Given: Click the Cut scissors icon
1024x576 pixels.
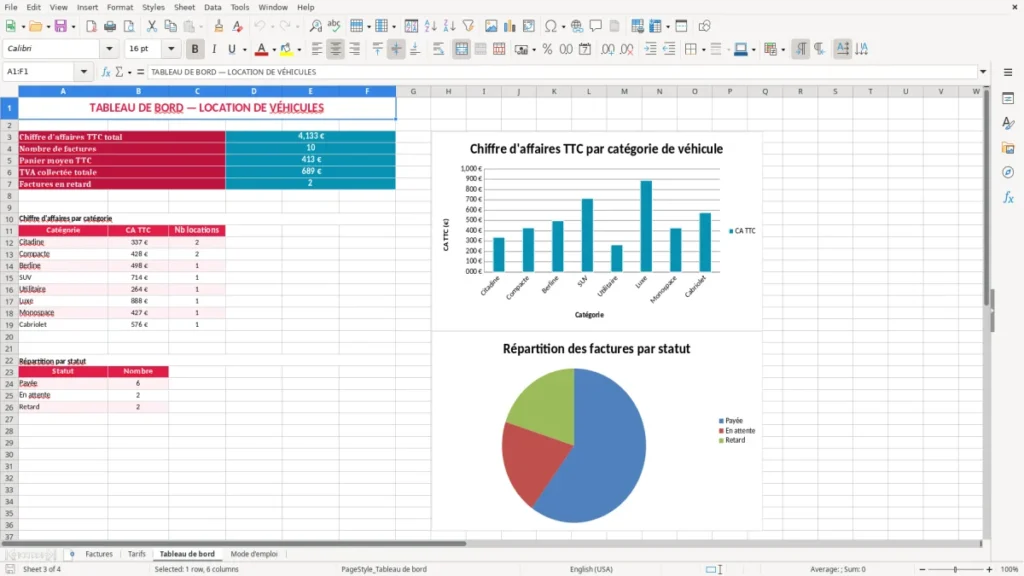Looking at the screenshot, I should (152, 26).
